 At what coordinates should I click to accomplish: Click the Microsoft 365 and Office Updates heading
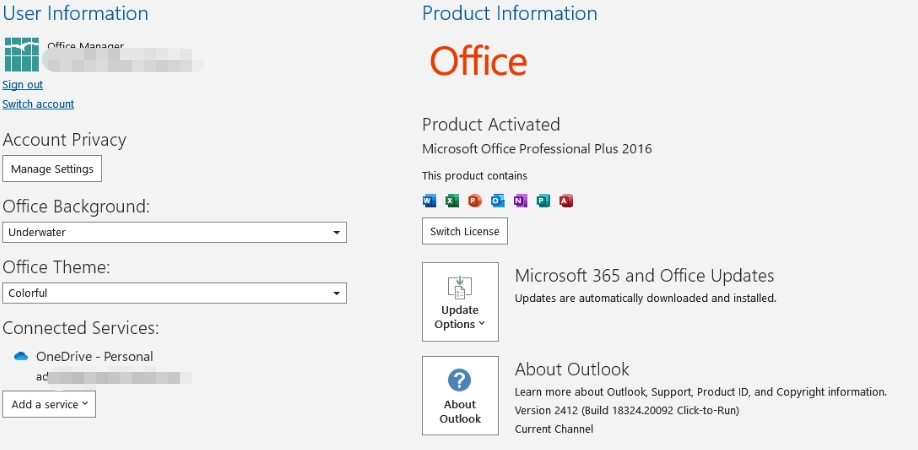645,276
